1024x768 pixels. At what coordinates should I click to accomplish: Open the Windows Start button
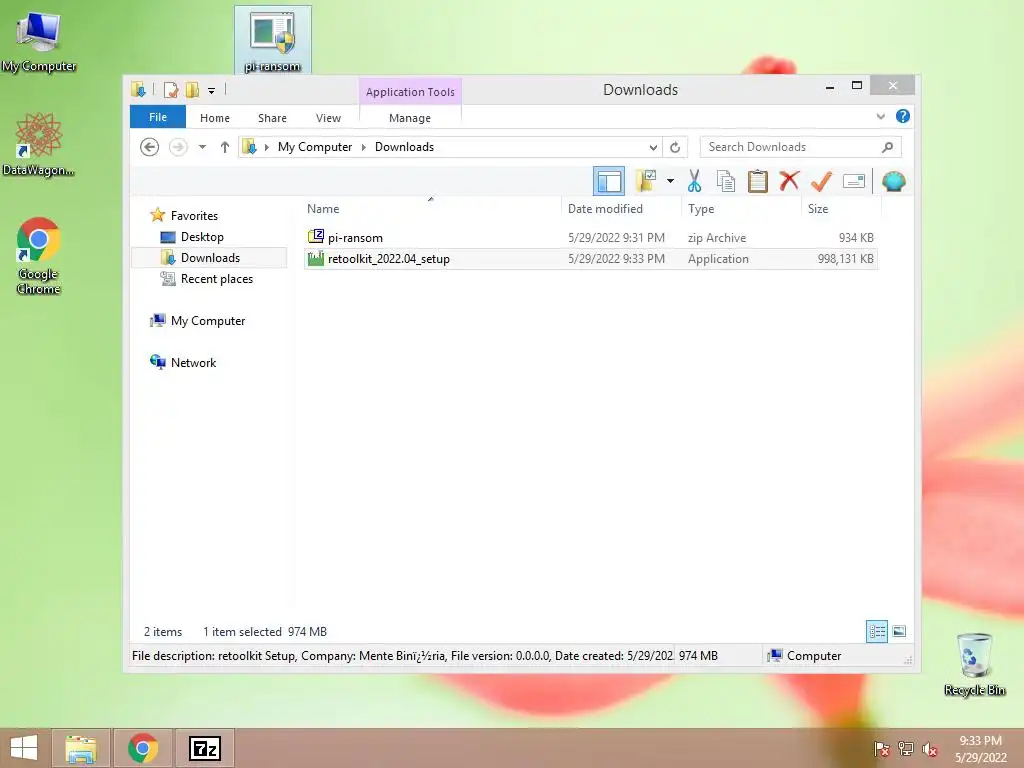24,748
